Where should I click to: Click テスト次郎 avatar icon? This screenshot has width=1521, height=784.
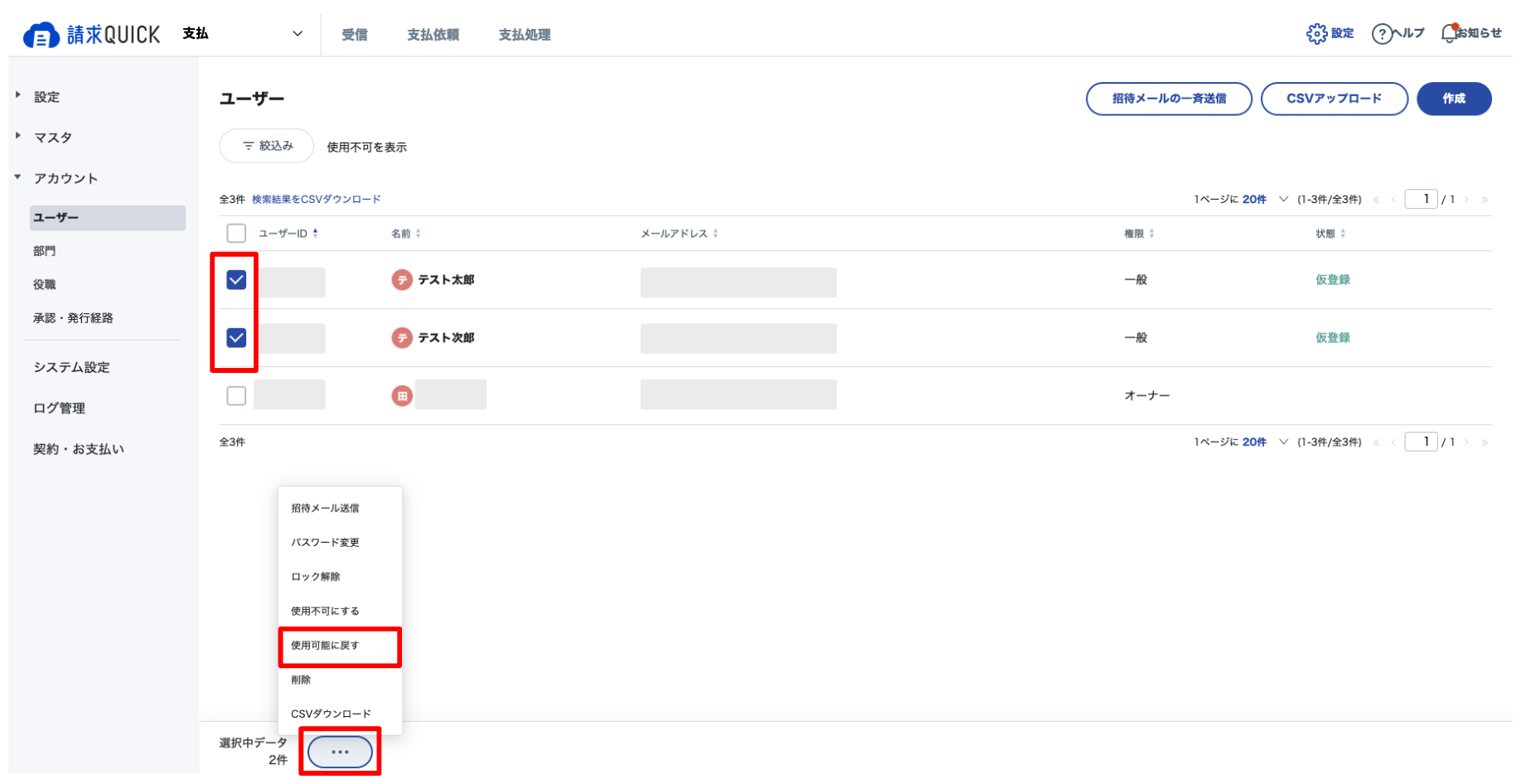click(x=402, y=338)
